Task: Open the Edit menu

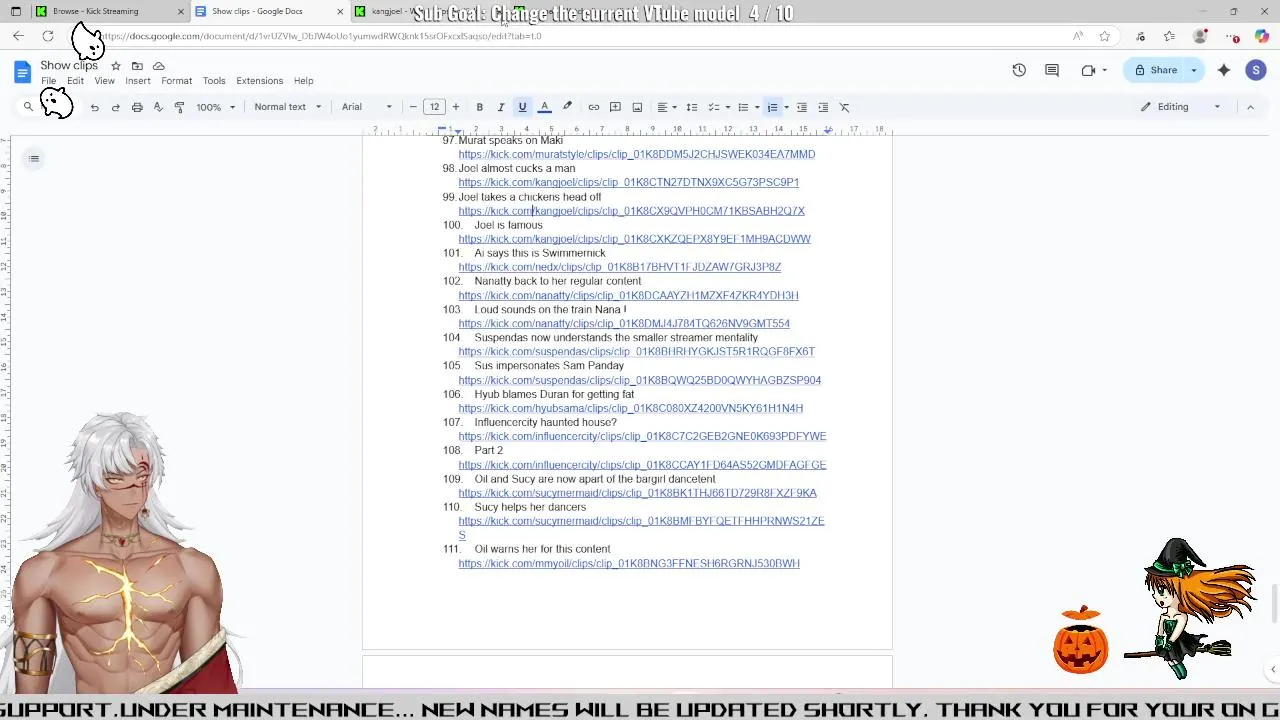Action: (x=75, y=81)
